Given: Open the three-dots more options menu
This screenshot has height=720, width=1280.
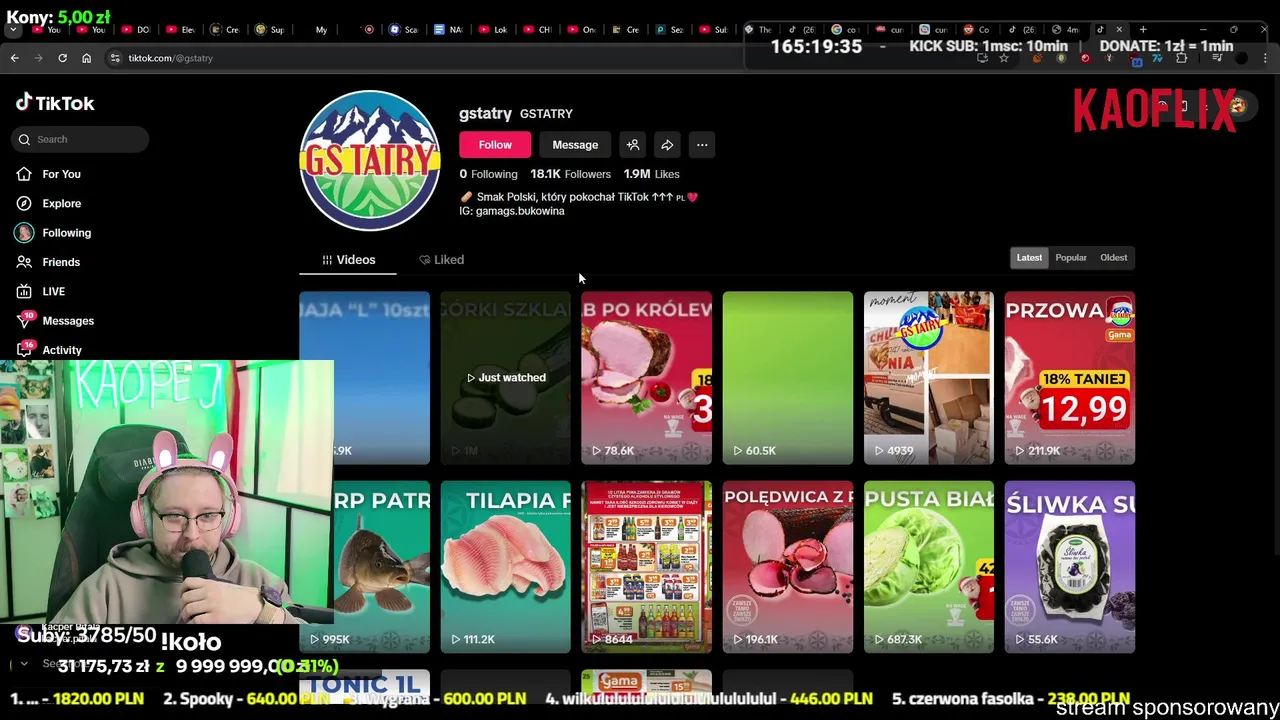Looking at the screenshot, I should pyautogui.click(x=702, y=145).
